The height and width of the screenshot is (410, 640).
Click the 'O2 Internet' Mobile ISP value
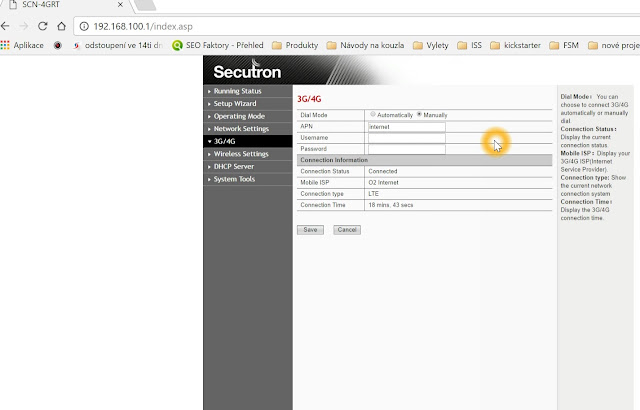tap(383, 182)
